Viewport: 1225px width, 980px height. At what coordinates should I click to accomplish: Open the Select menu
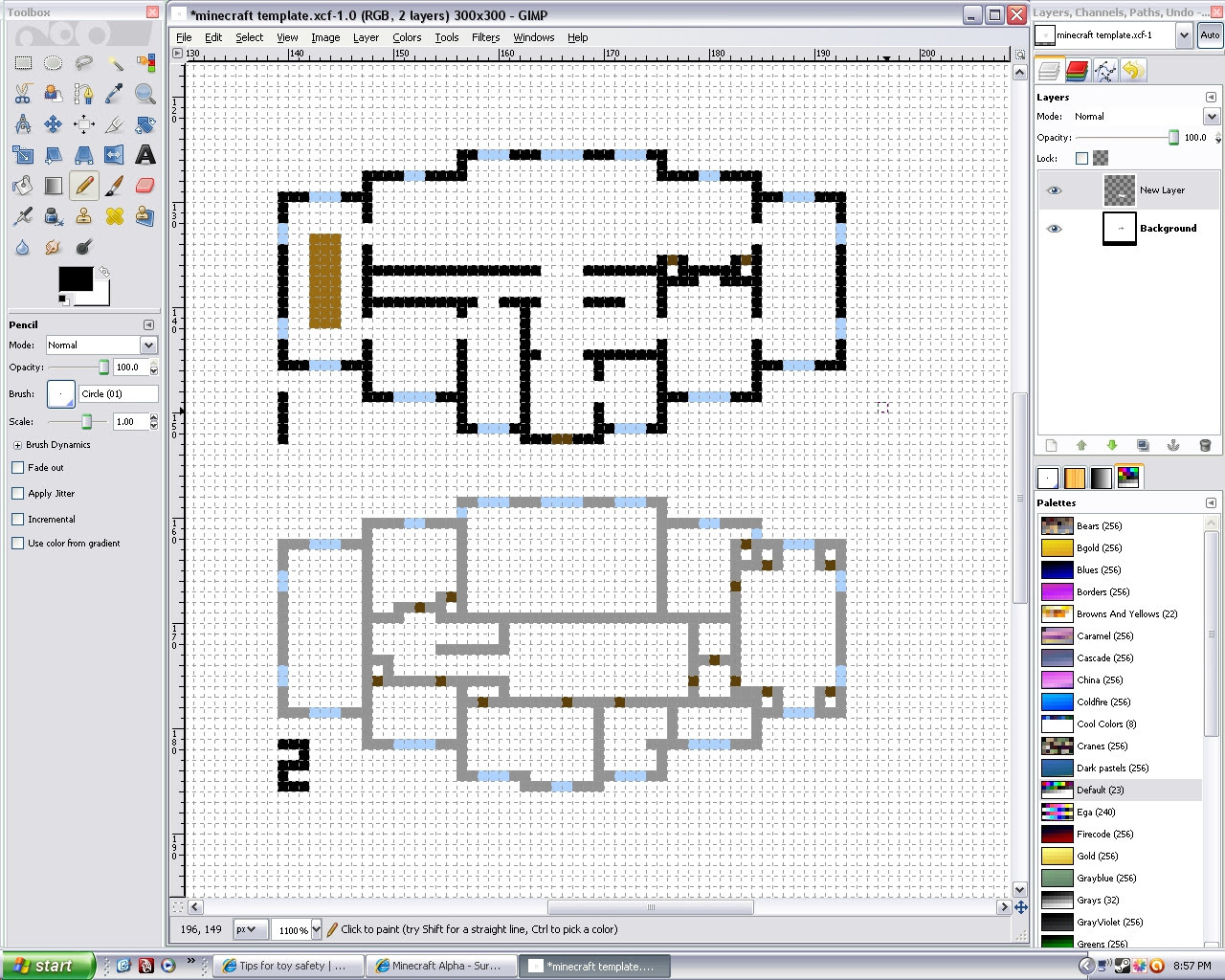pyautogui.click(x=249, y=37)
